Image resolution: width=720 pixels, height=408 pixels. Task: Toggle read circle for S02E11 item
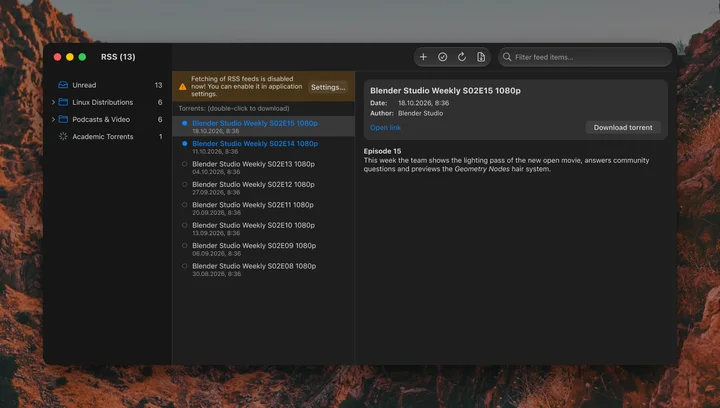point(185,205)
